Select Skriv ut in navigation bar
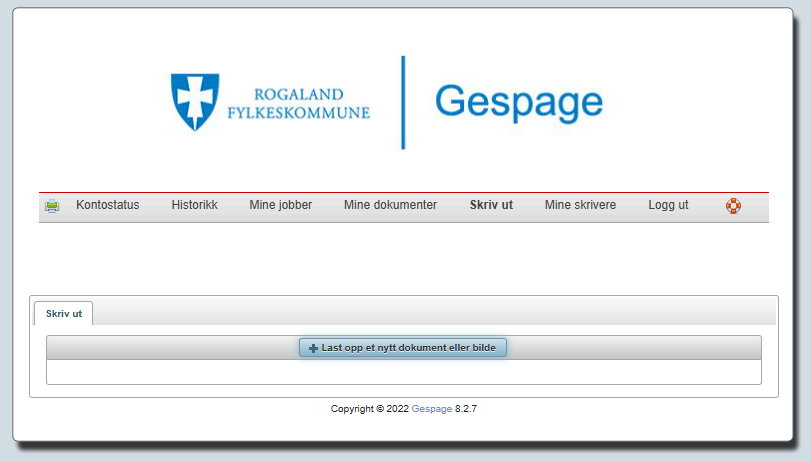811x462 pixels. click(x=491, y=205)
